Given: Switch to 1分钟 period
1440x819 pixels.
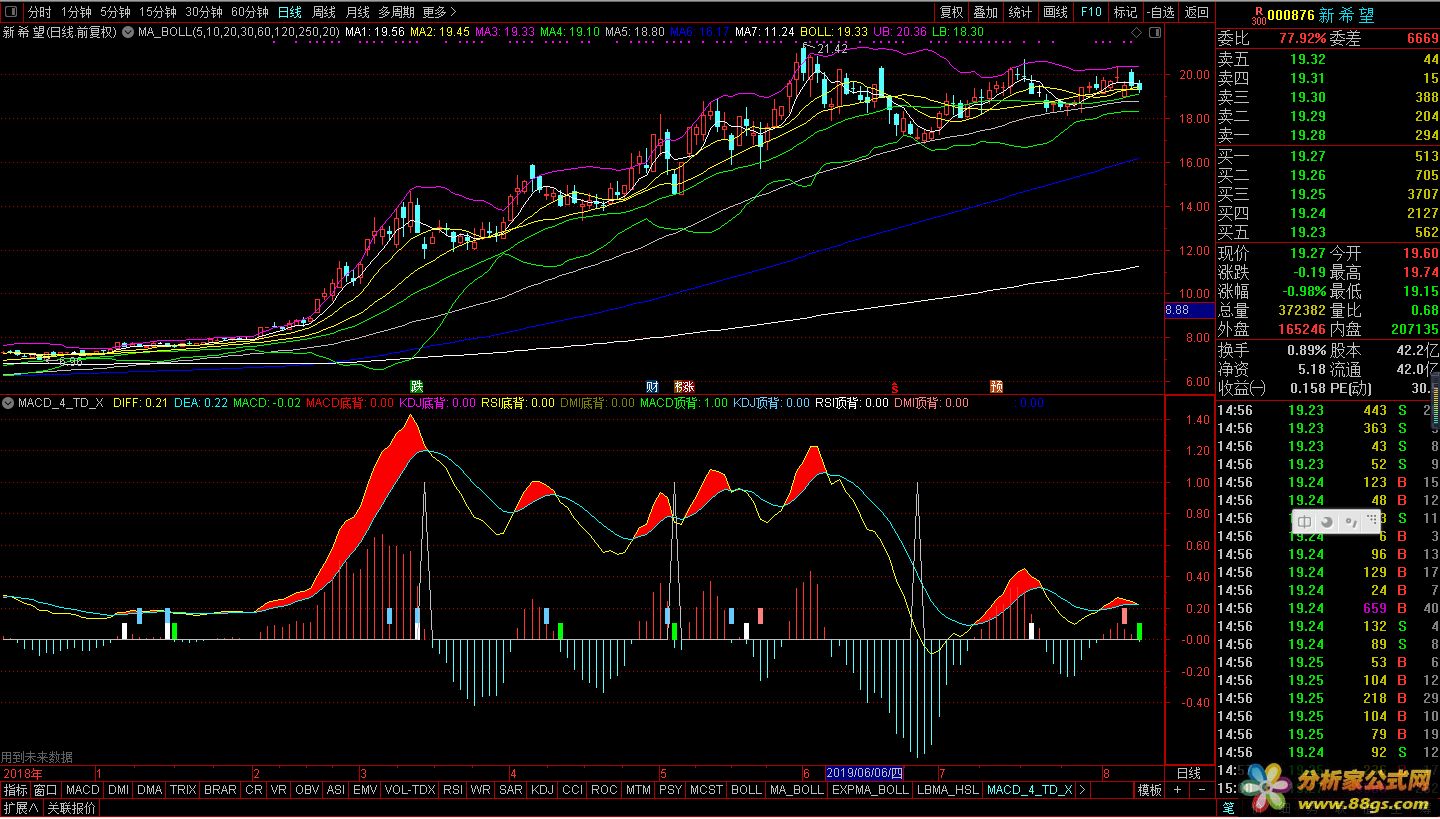Looking at the screenshot, I should click(76, 12).
